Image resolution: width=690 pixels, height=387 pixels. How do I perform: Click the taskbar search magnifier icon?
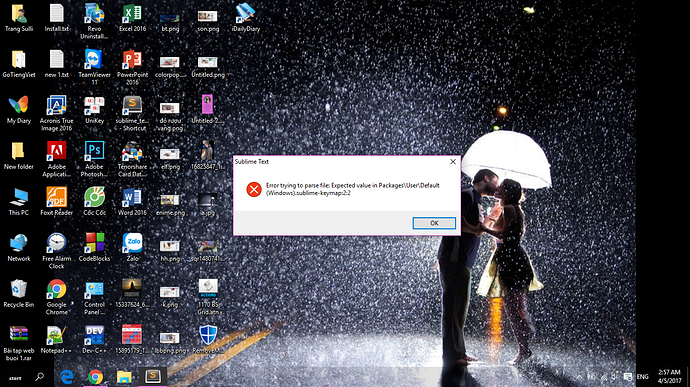[40, 377]
